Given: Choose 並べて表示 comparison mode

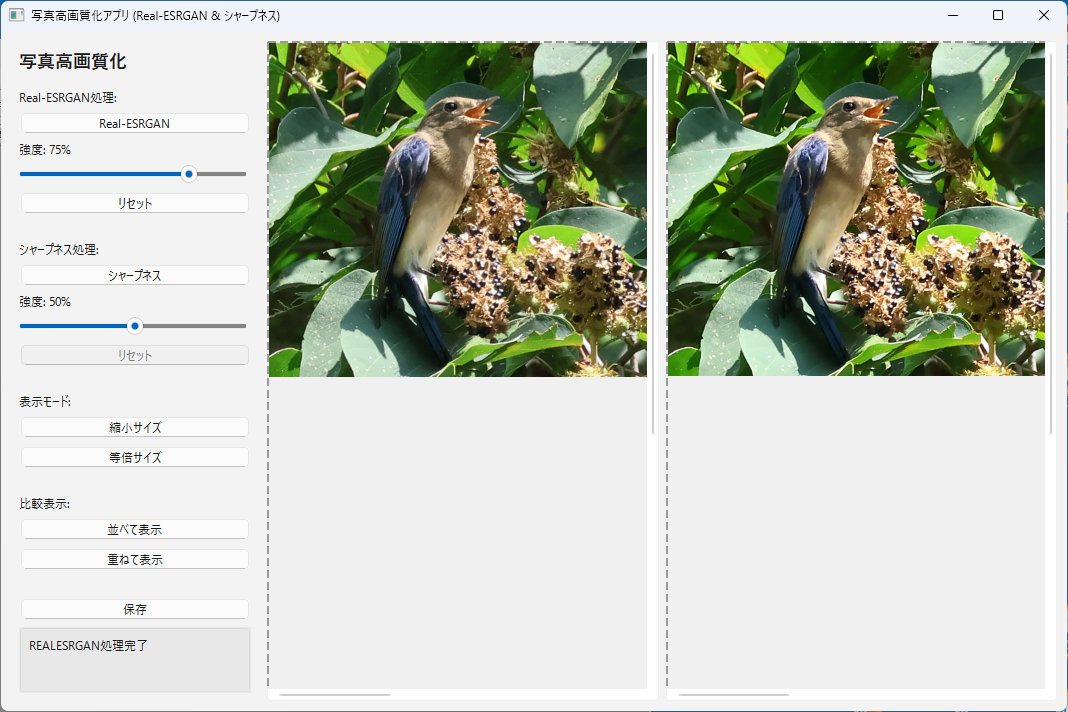Looking at the screenshot, I should [x=134, y=529].
